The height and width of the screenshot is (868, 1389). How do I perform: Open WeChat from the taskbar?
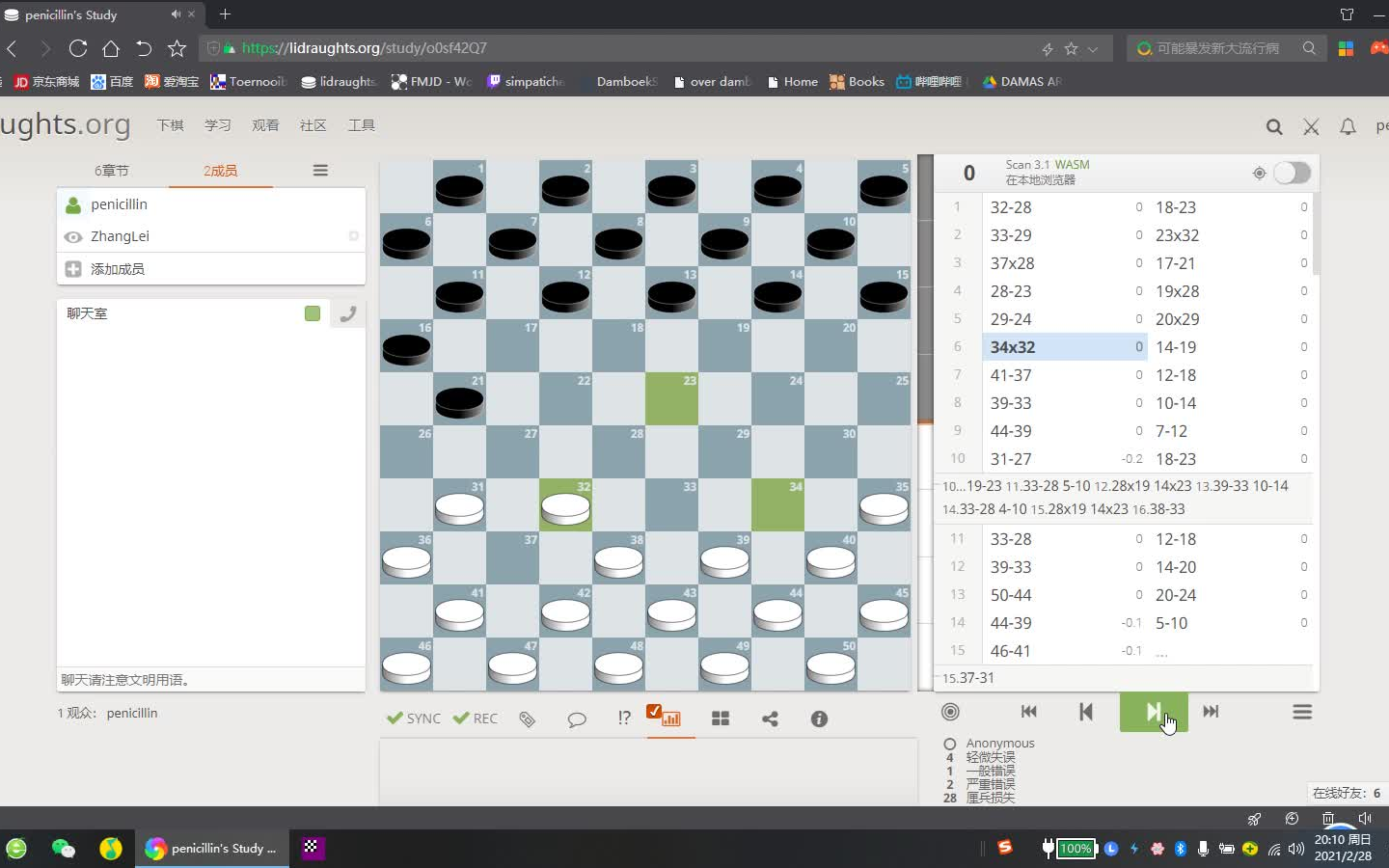[x=64, y=849]
